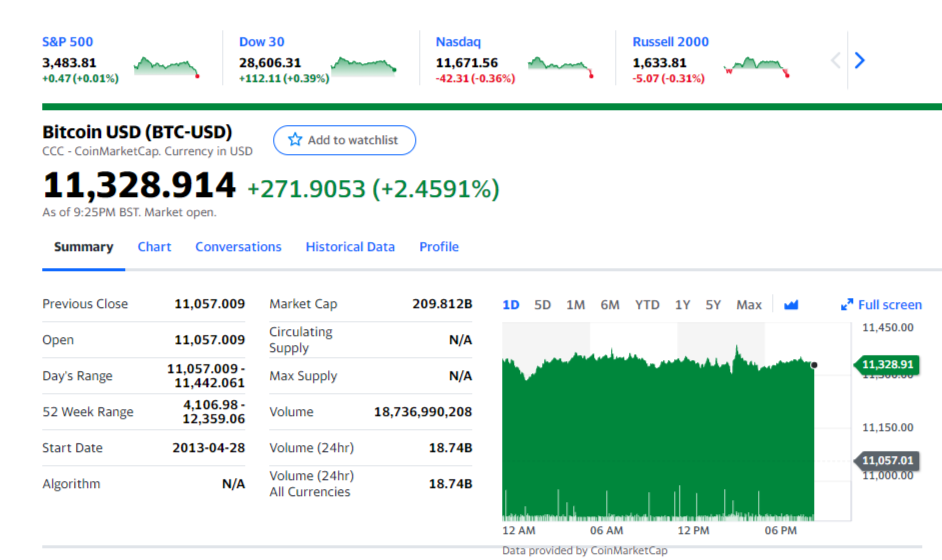This screenshot has width=942, height=560.
Task: Click the 11,328.91 price tag on chart axis
Action: click(886, 365)
